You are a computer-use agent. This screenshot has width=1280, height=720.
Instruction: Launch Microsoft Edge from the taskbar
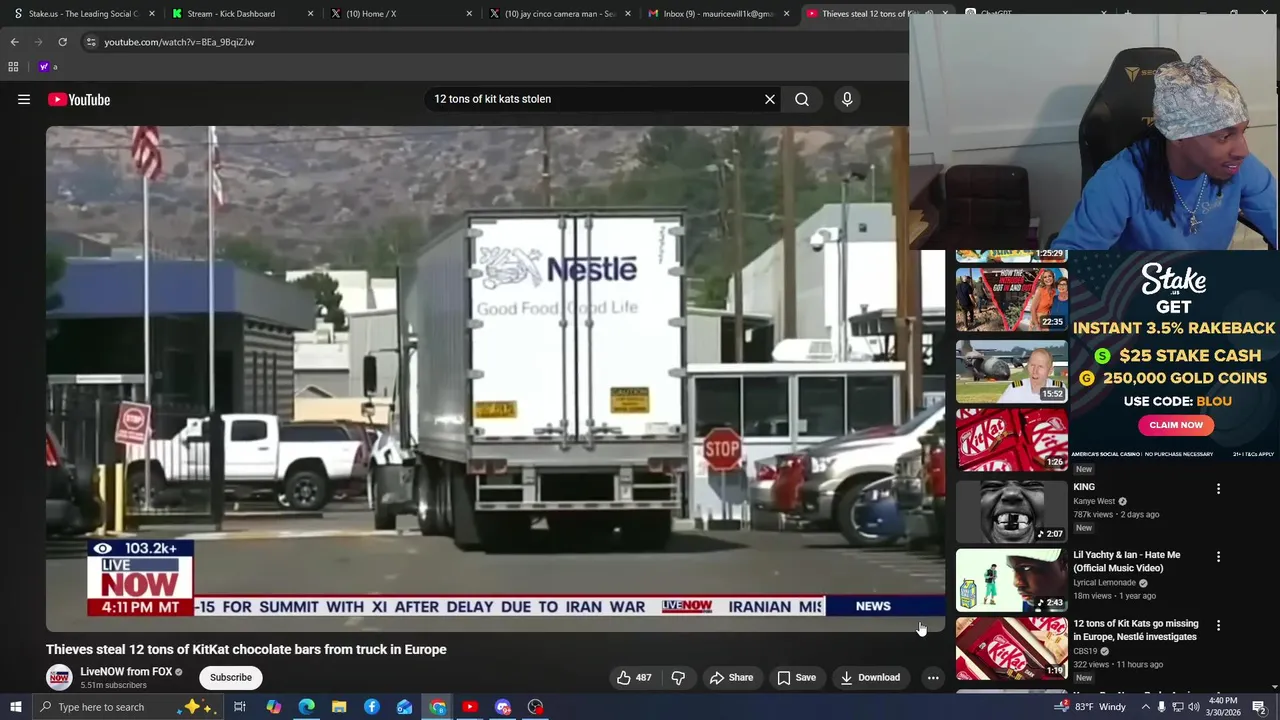(x=306, y=707)
